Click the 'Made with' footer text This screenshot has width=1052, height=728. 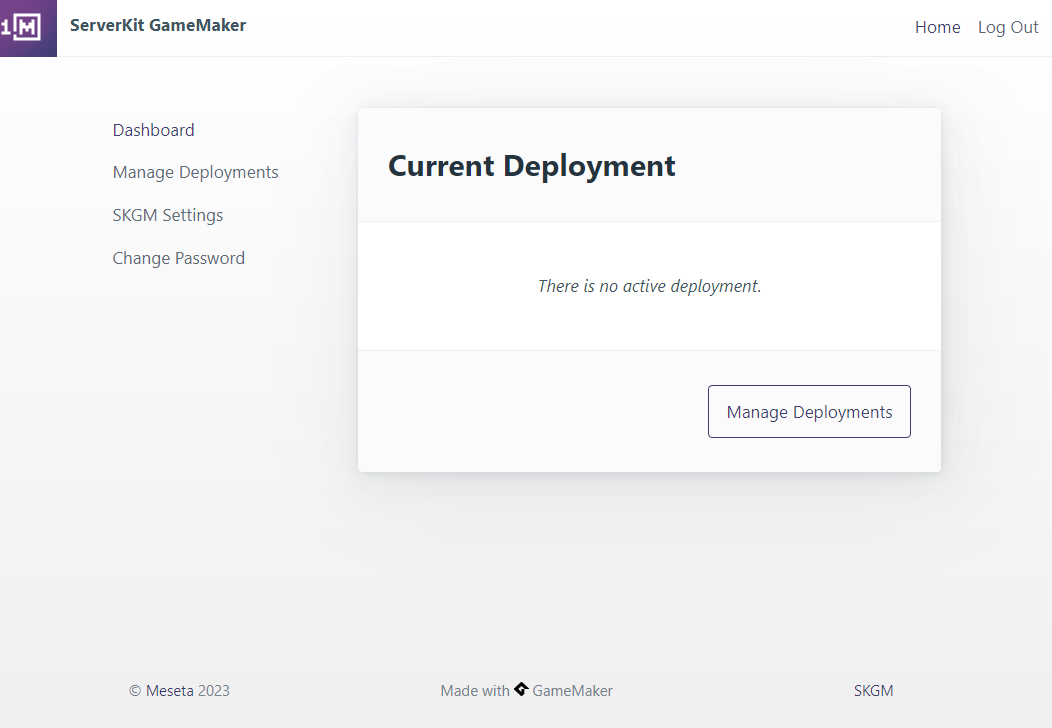pyautogui.click(x=475, y=690)
